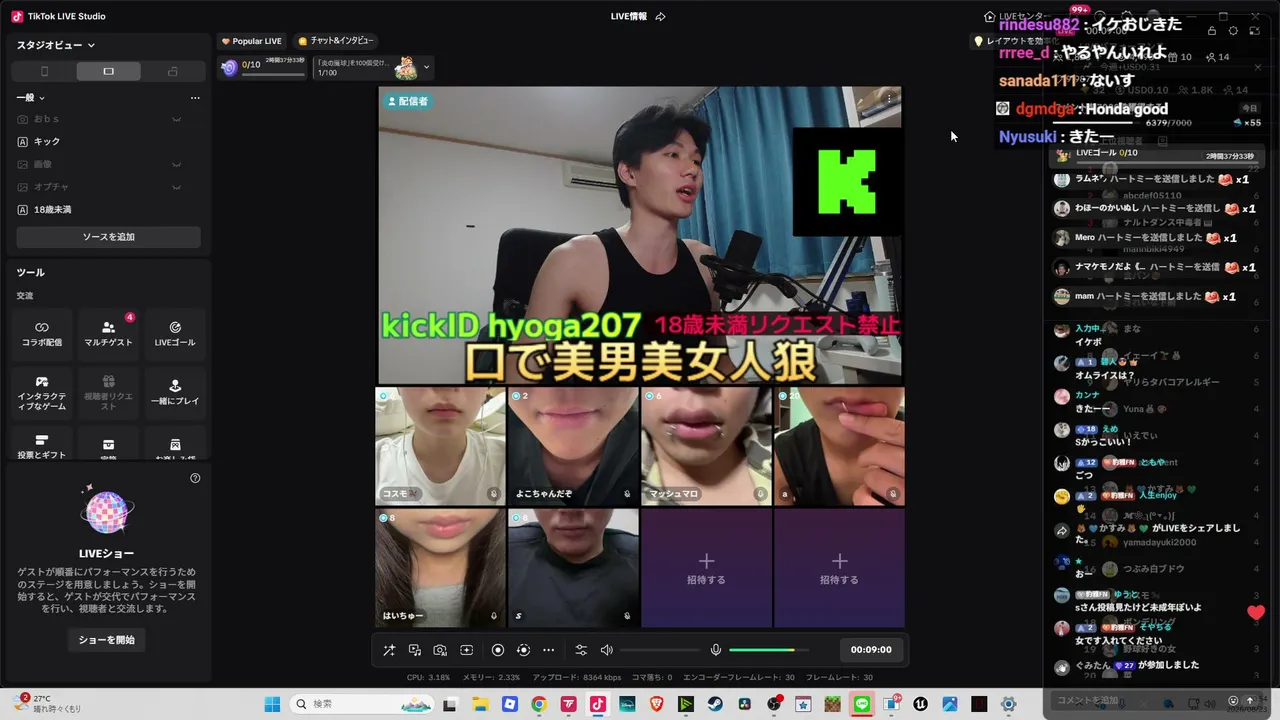
Task: Toggle mic for guest マッシュマロ
Action: coord(760,494)
